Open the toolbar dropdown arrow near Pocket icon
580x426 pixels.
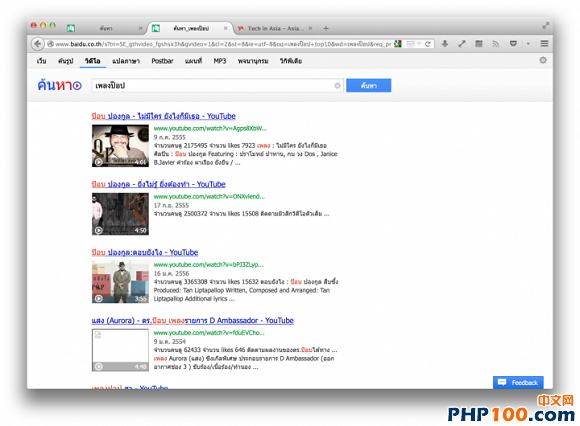(x=528, y=44)
